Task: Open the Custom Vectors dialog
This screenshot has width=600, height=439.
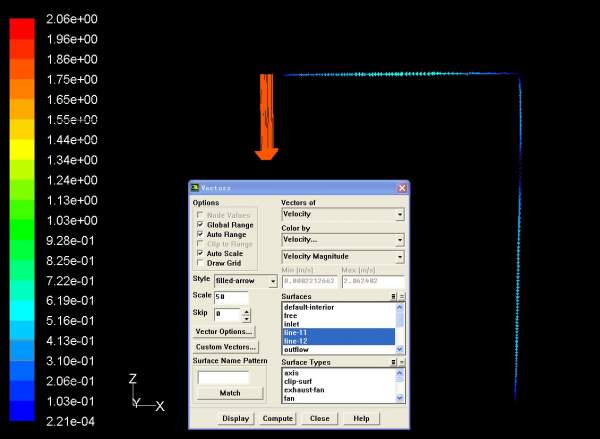Action: 225,347
